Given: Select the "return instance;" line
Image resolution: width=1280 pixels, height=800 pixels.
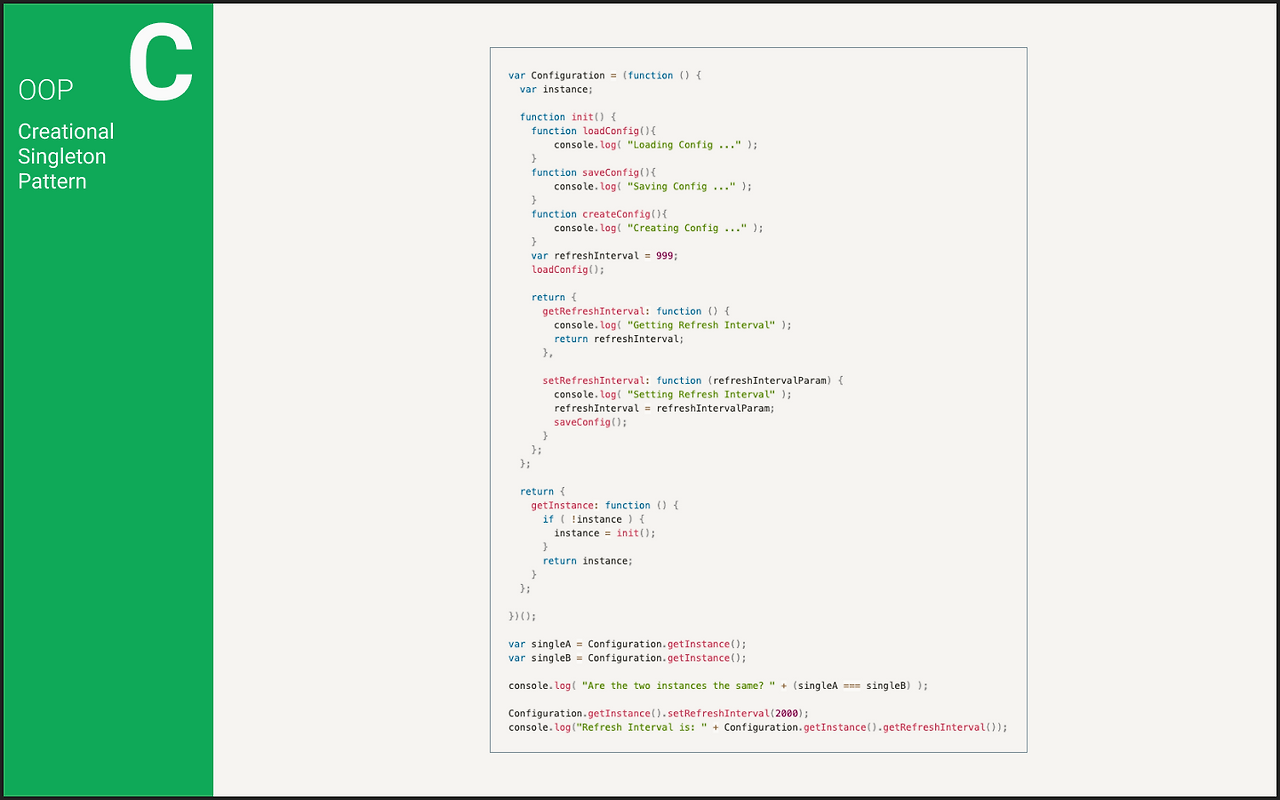Looking at the screenshot, I should pos(588,561).
